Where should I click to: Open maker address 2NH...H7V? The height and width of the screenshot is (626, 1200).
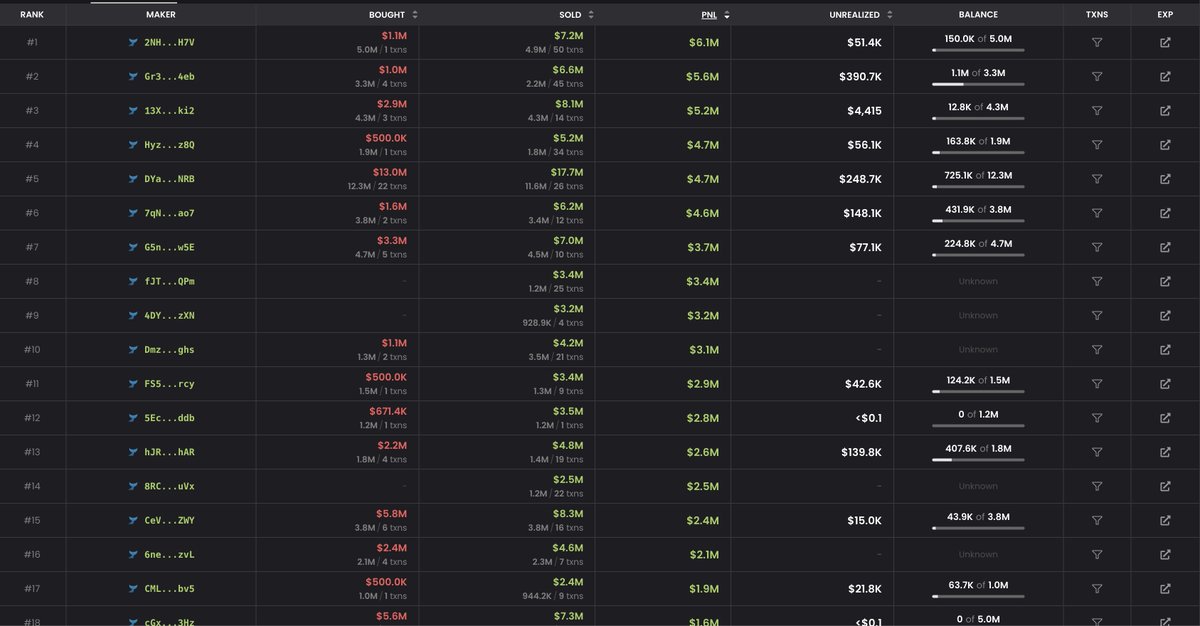click(169, 43)
